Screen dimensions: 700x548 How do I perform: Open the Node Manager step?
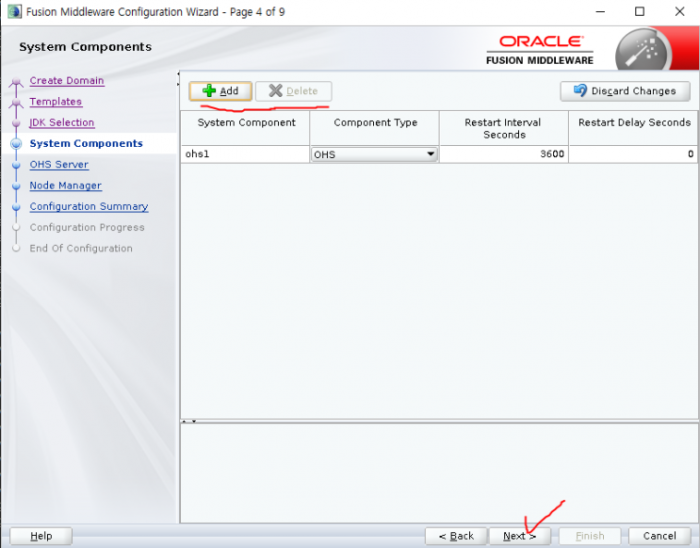(66, 186)
